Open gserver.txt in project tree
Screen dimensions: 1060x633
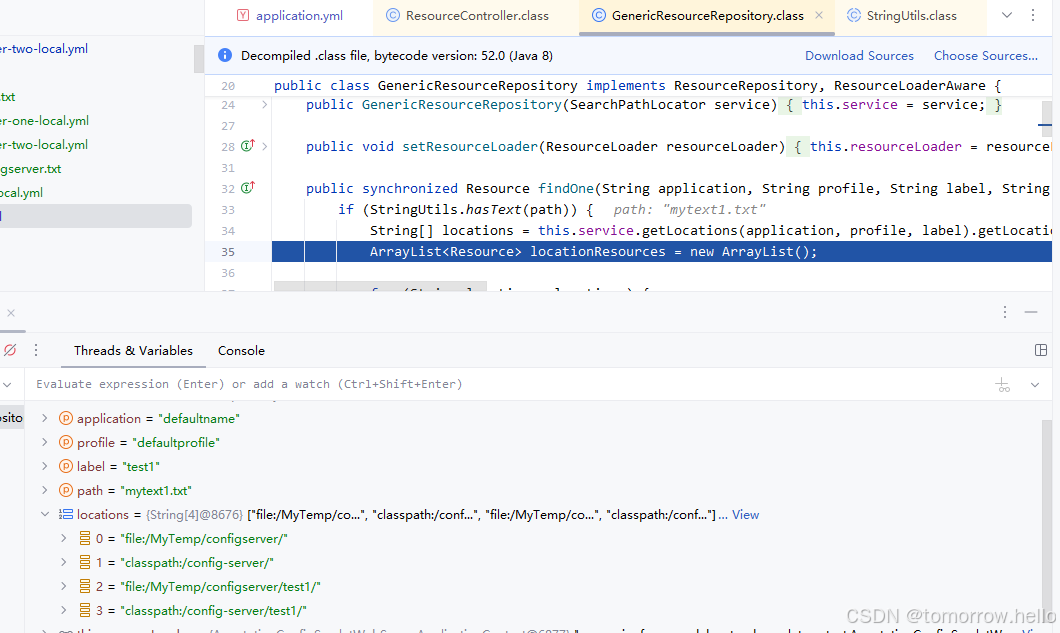(x=30, y=168)
